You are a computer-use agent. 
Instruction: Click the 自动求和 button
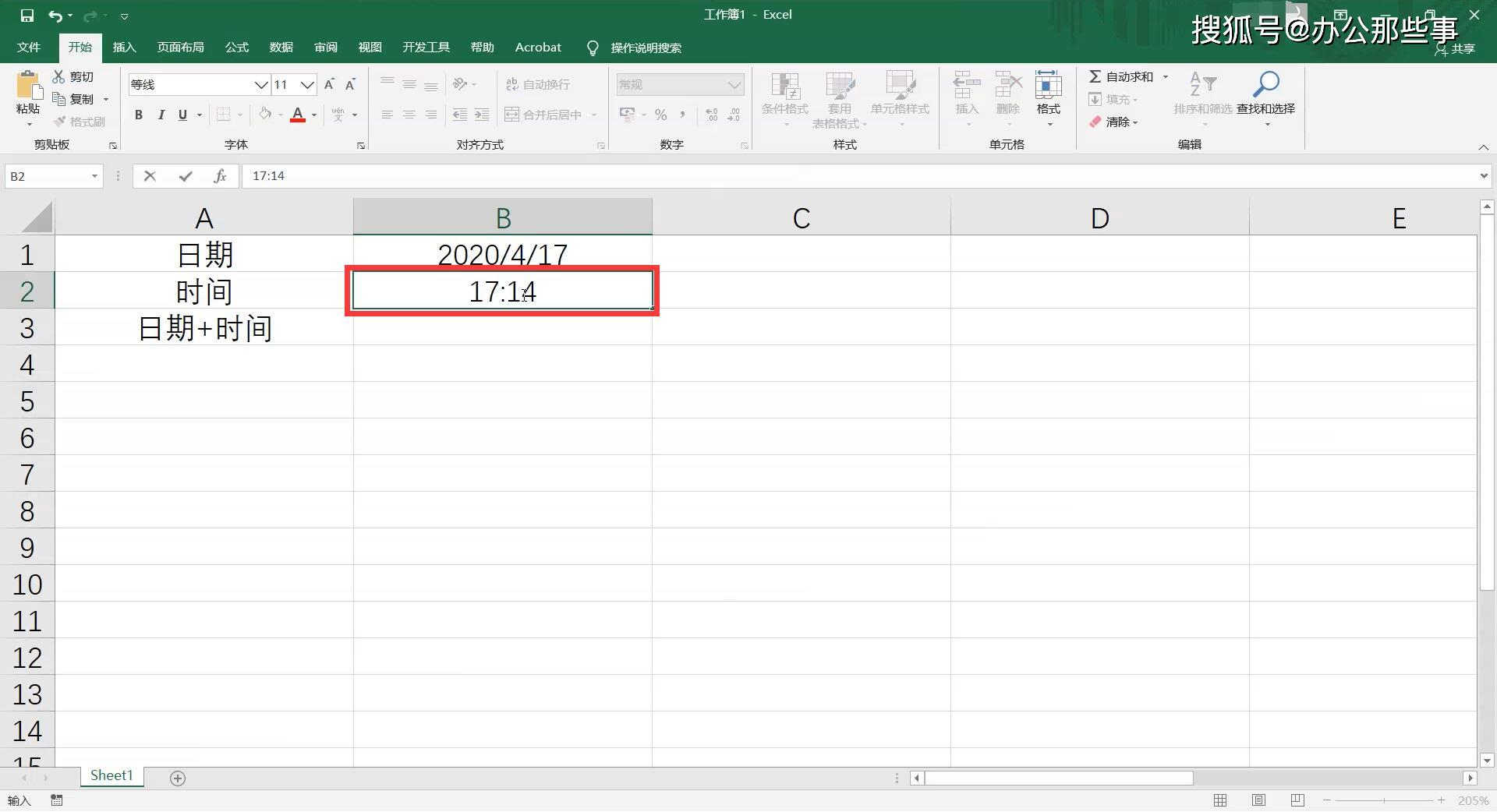(1121, 76)
